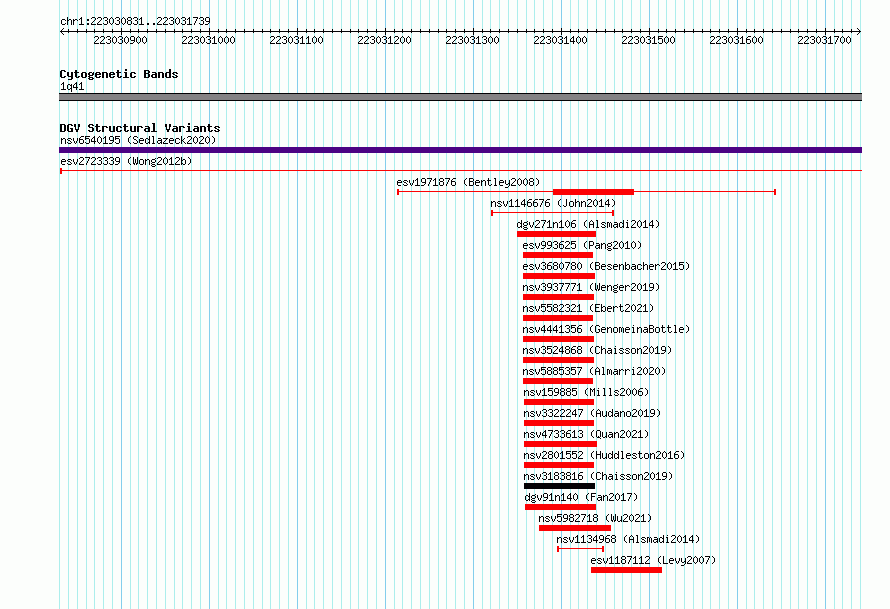Click ruler position 223031200
Viewport: 890px width, 609px height.
click(x=384, y=40)
